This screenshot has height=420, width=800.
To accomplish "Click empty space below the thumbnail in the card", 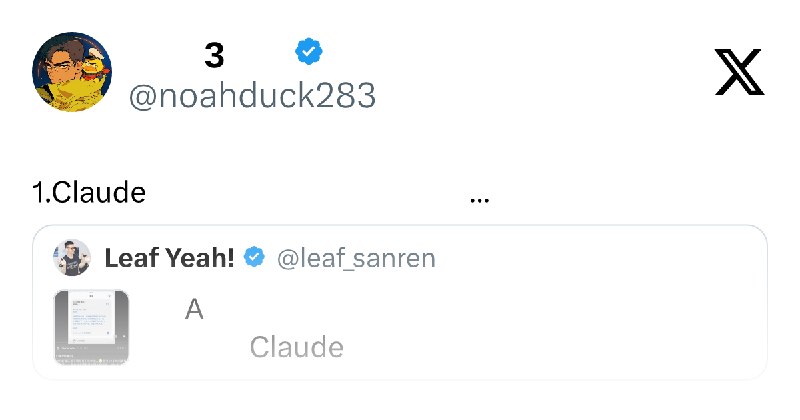I will pos(91,372).
